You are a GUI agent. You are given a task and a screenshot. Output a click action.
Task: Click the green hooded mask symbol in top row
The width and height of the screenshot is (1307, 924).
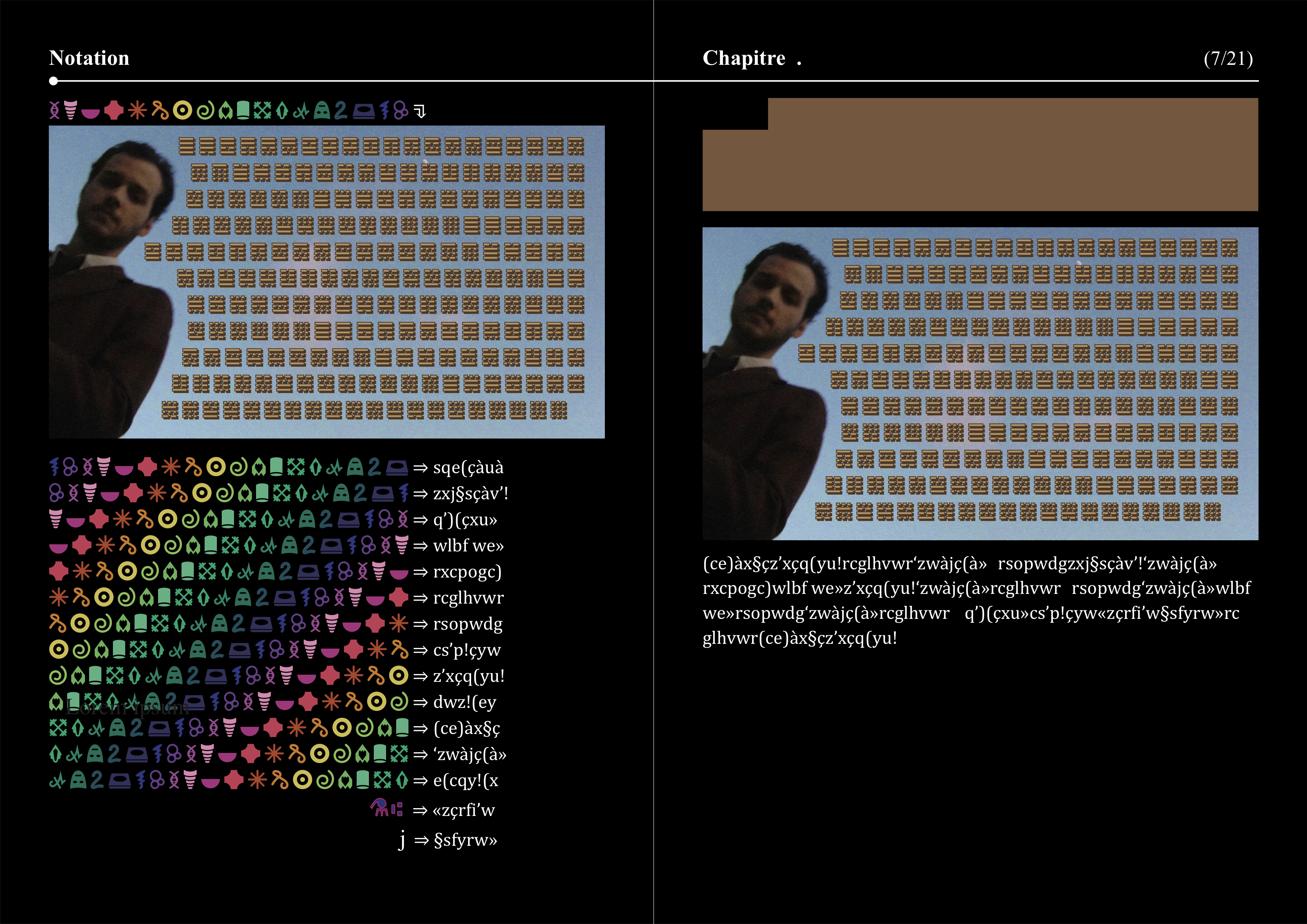[322, 110]
